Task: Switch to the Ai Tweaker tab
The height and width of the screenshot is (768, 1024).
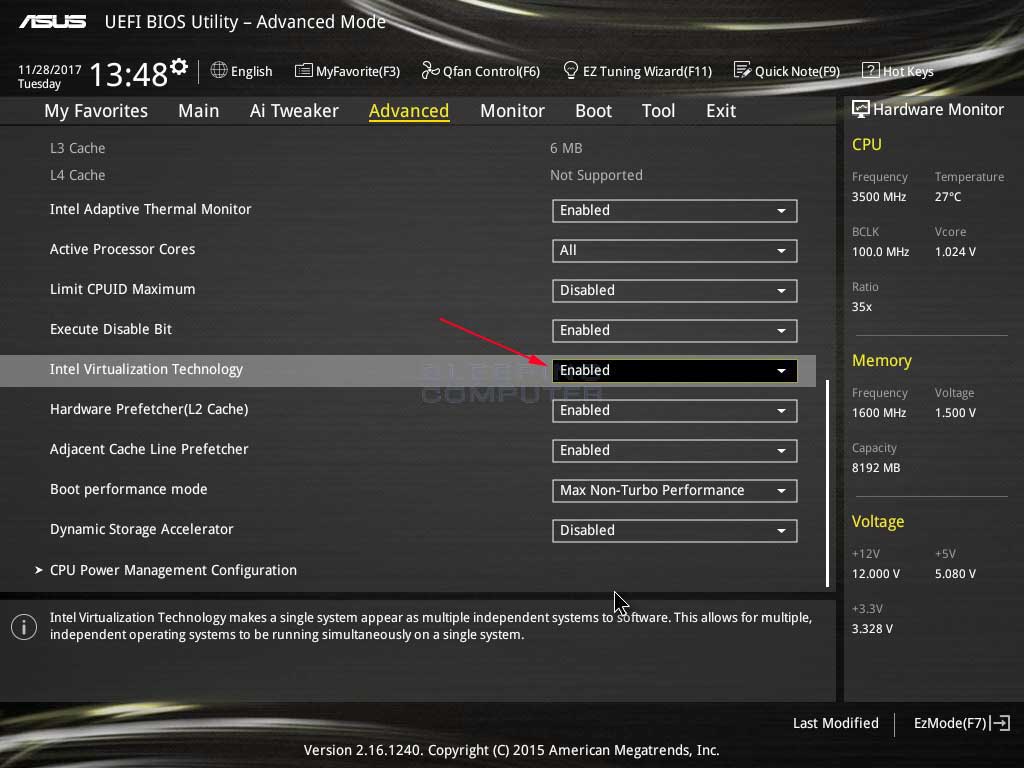Action: 294,110
